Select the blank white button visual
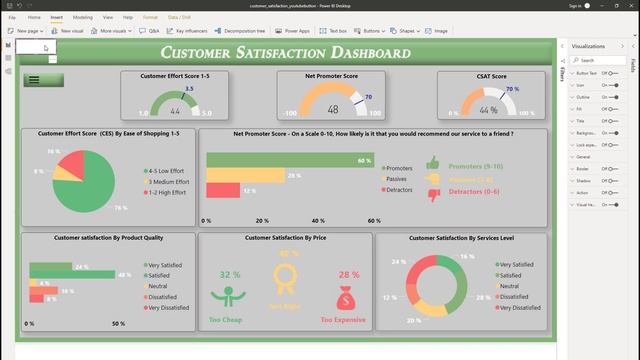640x360 pixels. click(x=36, y=47)
